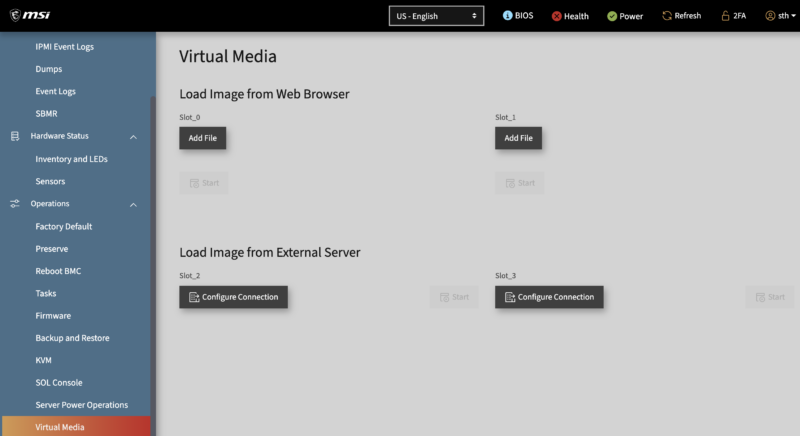Open Tasks in sidebar
Screen dimensions: 800x436
46,293
